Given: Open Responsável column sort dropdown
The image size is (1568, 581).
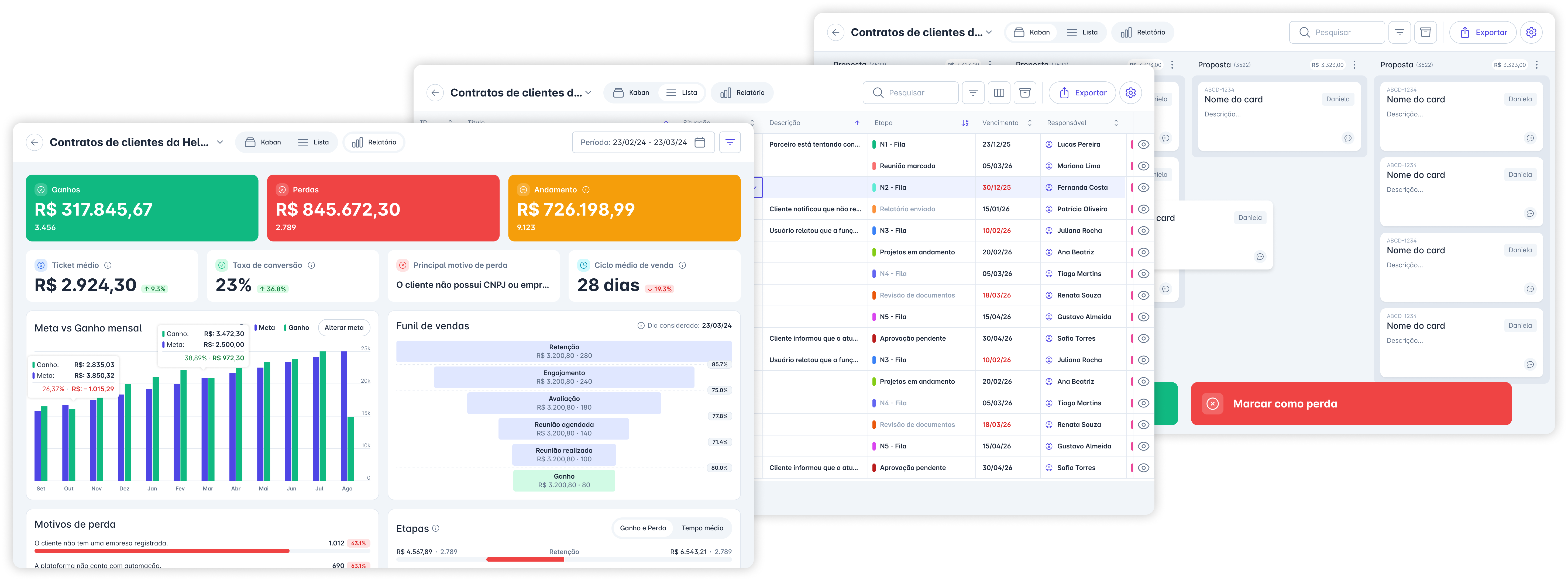Looking at the screenshot, I should [1116, 123].
